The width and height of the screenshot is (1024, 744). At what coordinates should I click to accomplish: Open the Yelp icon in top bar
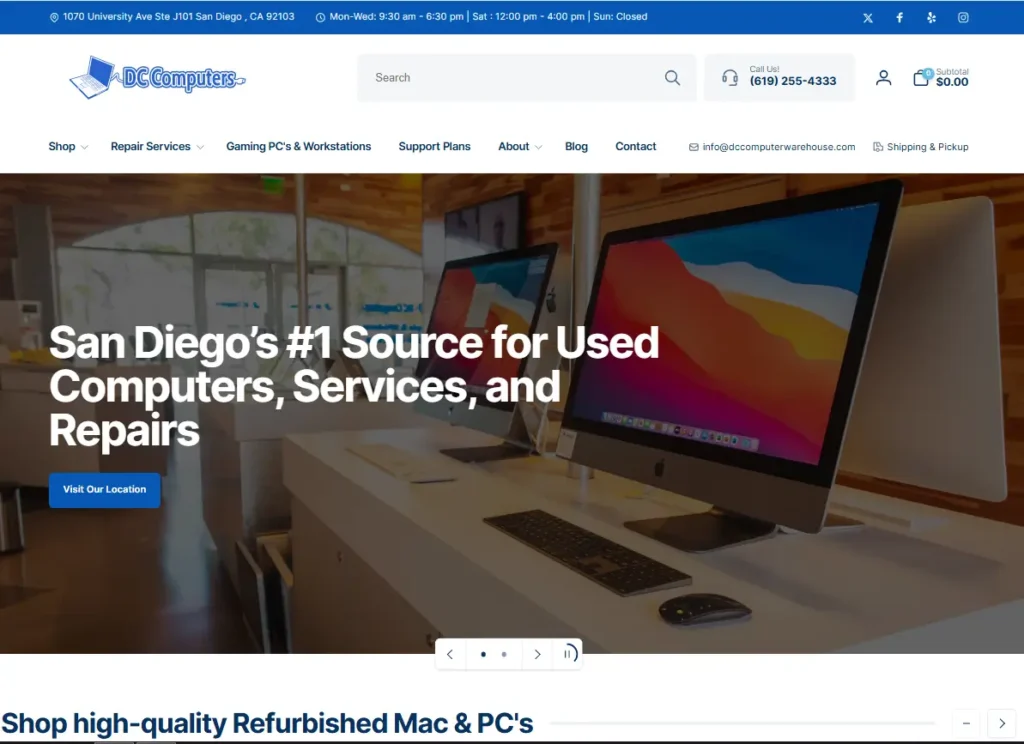(931, 17)
